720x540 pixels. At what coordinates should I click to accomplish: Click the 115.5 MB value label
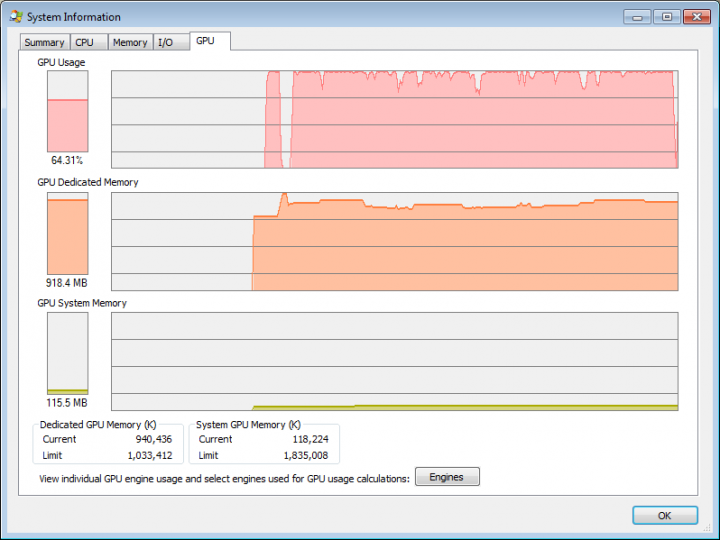coord(67,403)
